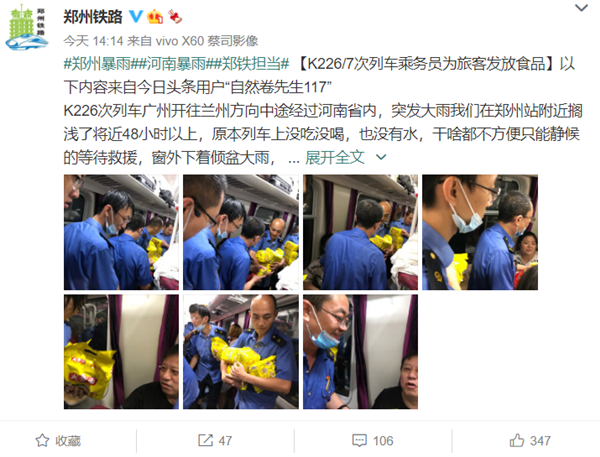This screenshot has width=600, height=457.
Task: Open the fourth photo with masked staff and passenger
Action: pos(480,232)
